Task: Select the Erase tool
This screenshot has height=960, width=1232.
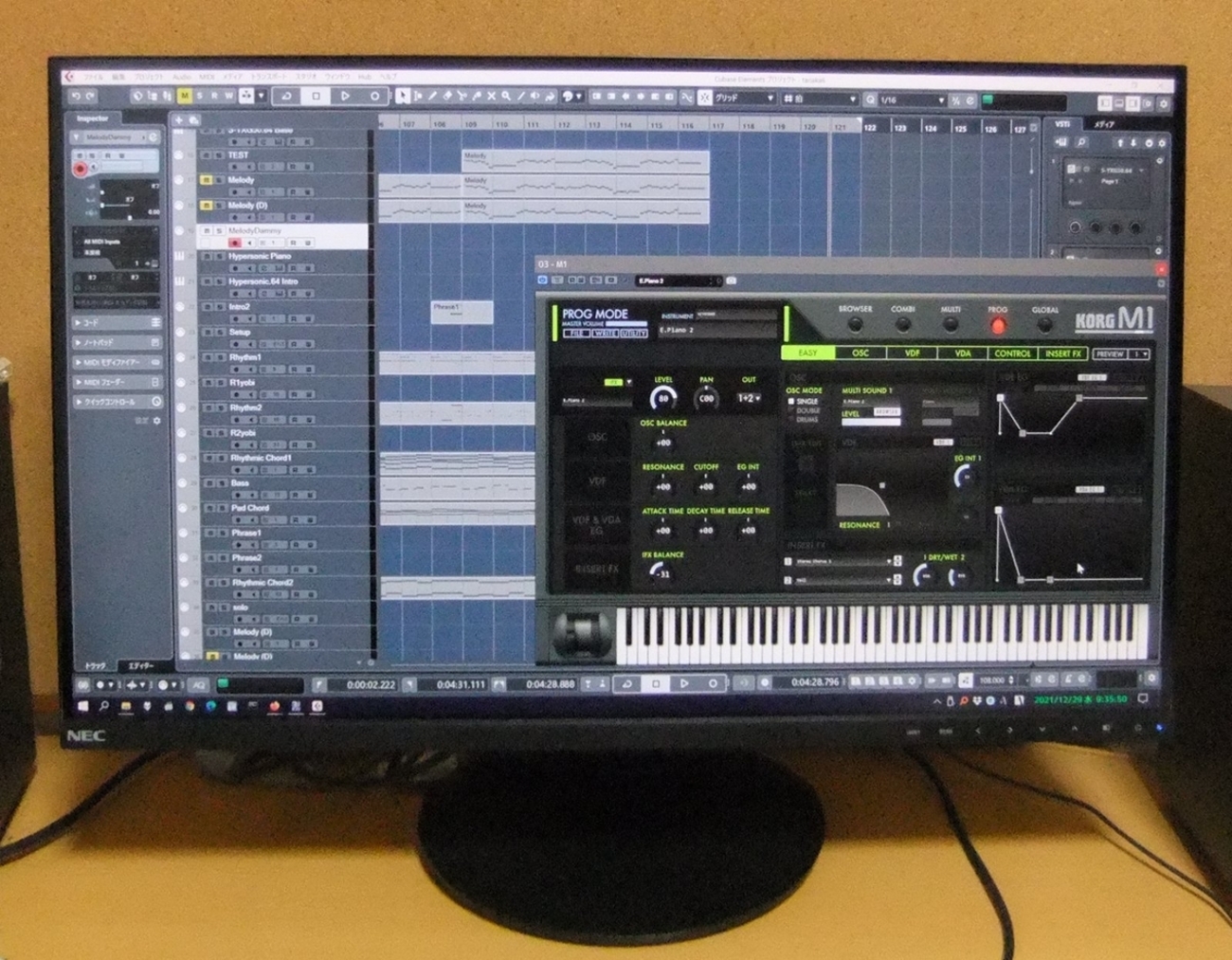Action: coord(447,97)
